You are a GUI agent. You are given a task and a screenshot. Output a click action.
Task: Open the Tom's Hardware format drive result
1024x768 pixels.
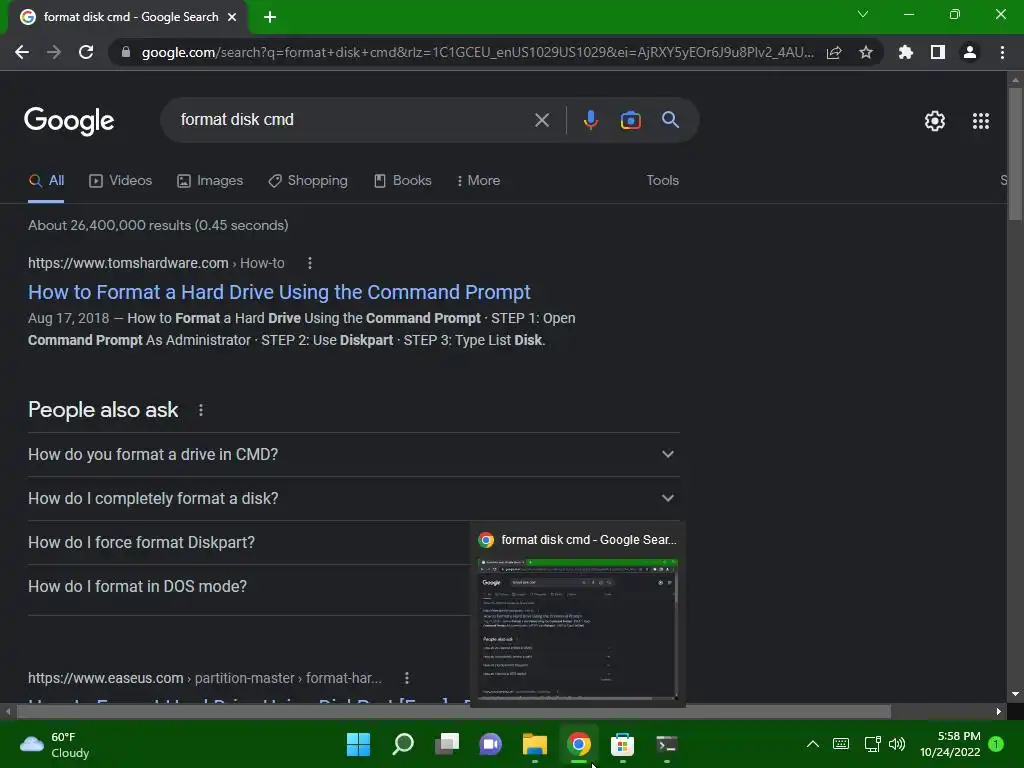[279, 292]
